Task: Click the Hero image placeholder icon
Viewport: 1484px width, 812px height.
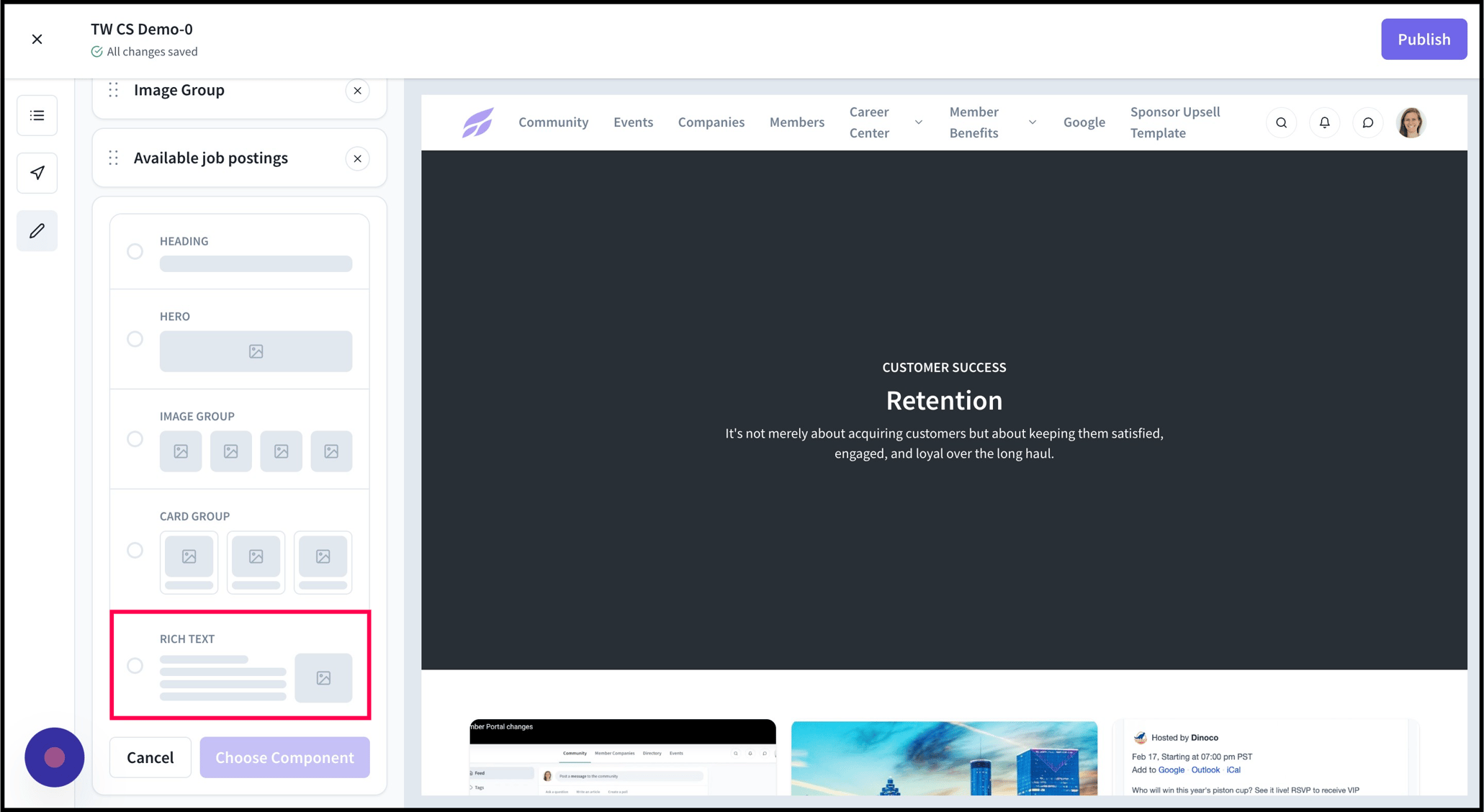Action: [256, 351]
